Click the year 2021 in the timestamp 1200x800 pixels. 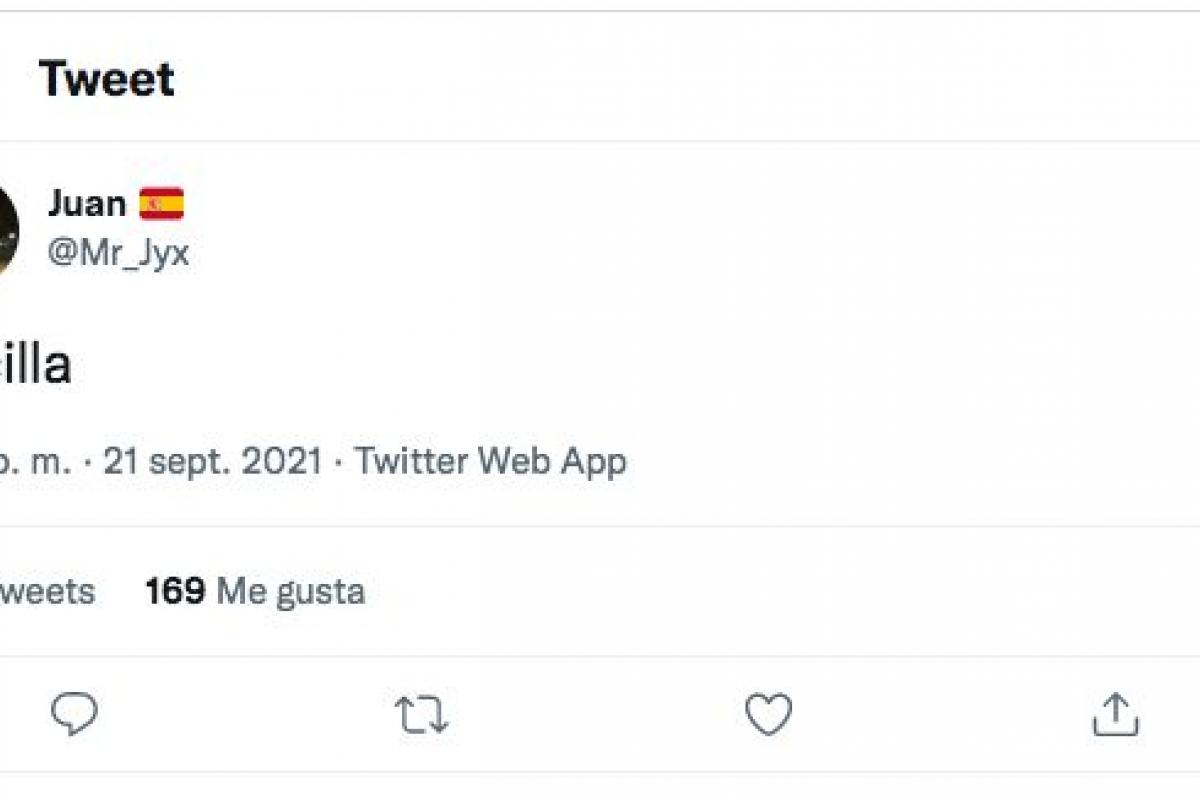[283, 461]
